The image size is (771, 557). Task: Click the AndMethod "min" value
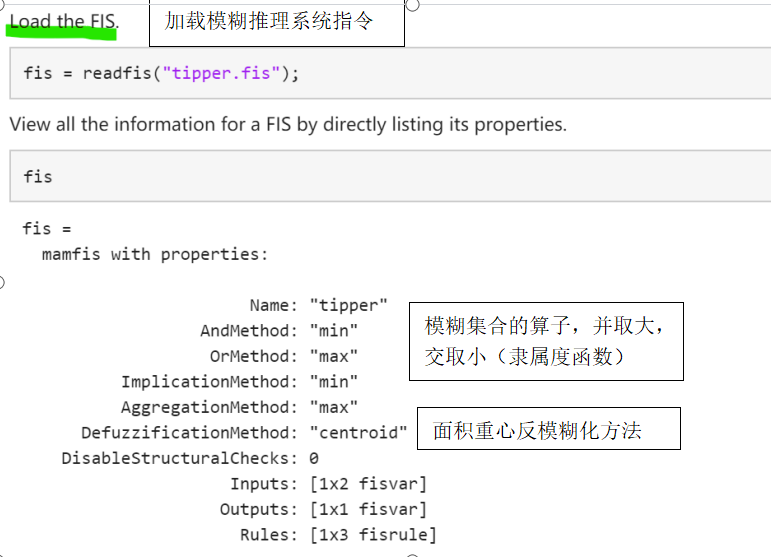tap(334, 331)
